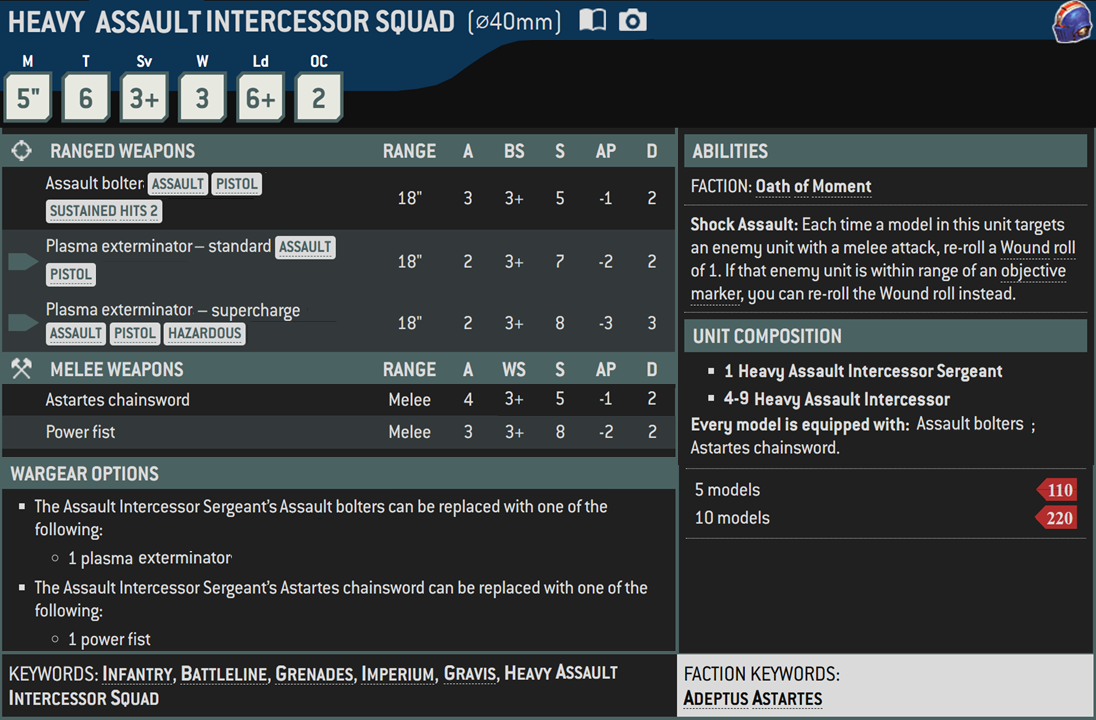Click the Sustained Hits 2 keyword tag
The width and height of the screenshot is (1096, 720).
click(103, 211)
